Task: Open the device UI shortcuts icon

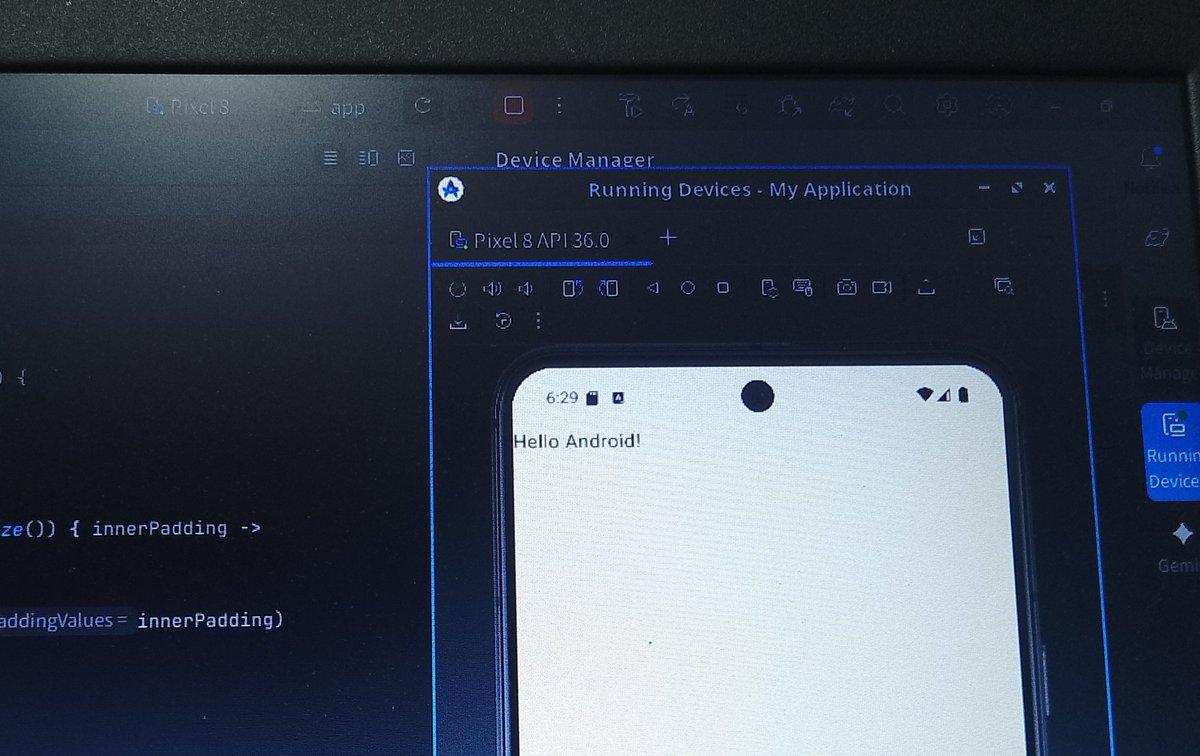Action: point(769,288)
